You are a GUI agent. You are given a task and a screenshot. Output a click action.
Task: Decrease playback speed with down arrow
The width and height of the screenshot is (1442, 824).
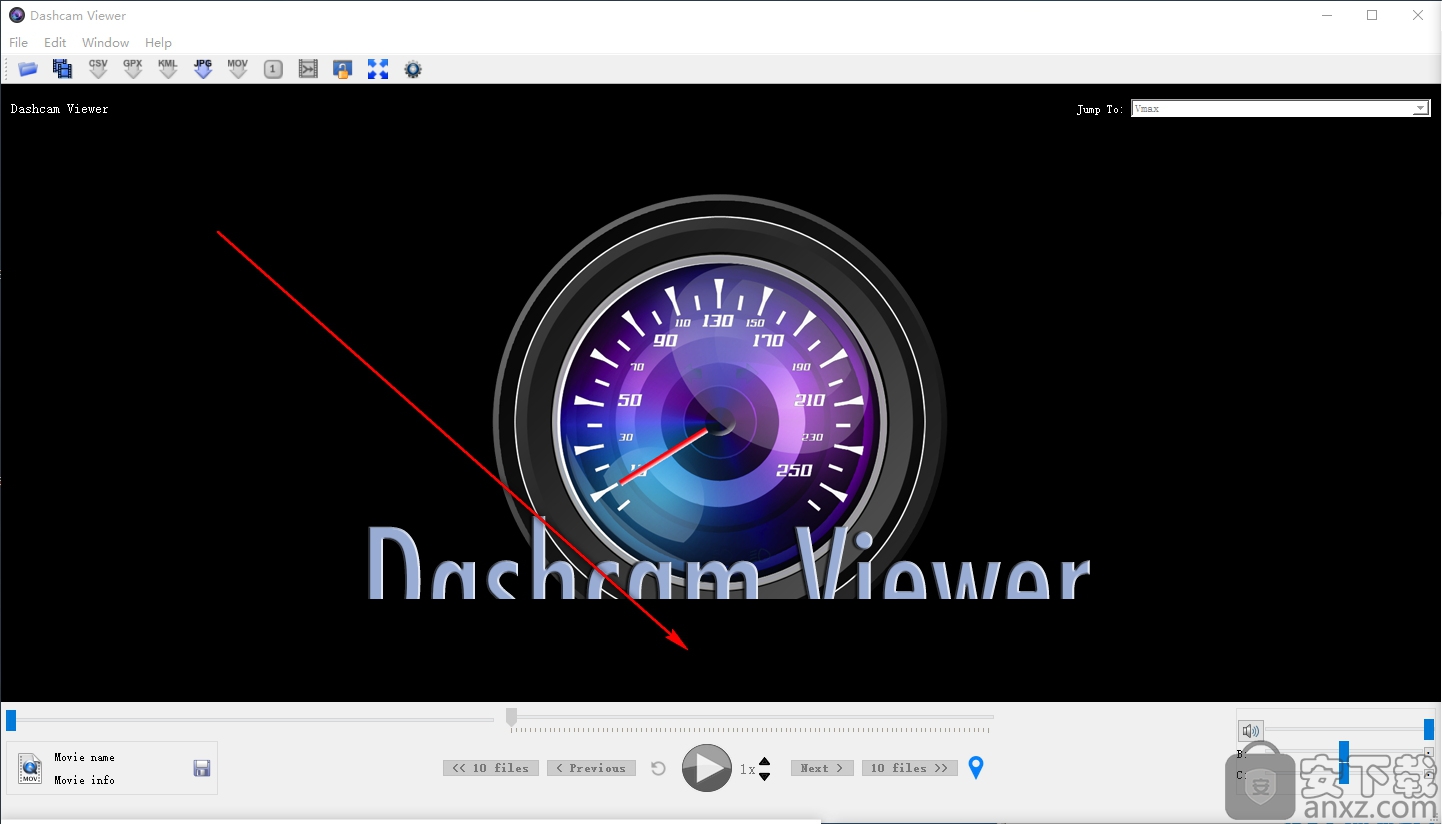pos(765,776)
